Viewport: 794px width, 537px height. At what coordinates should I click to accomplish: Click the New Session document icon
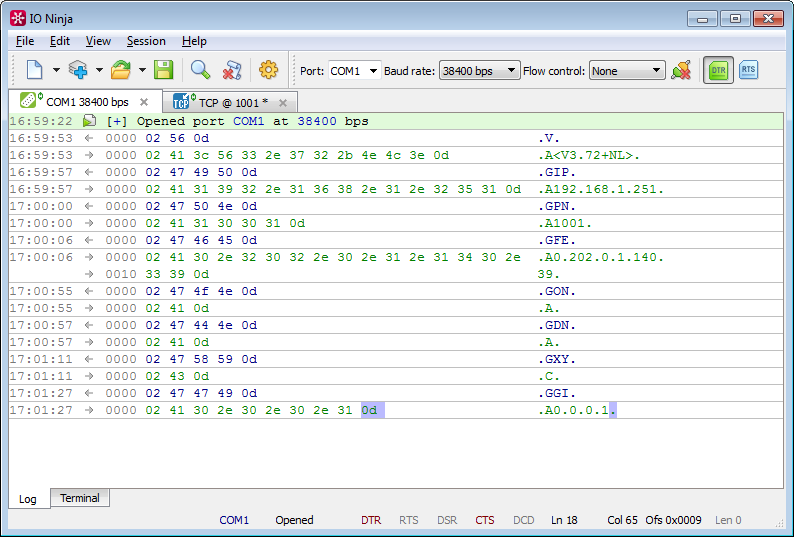click(x=34, y=70)
